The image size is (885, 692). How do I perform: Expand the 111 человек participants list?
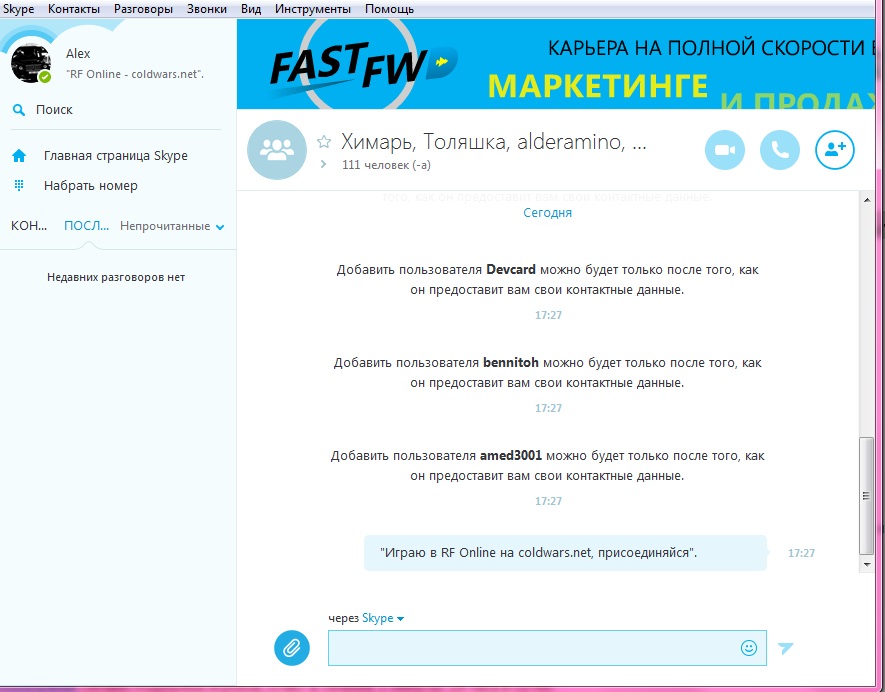[x=323, y=164]
